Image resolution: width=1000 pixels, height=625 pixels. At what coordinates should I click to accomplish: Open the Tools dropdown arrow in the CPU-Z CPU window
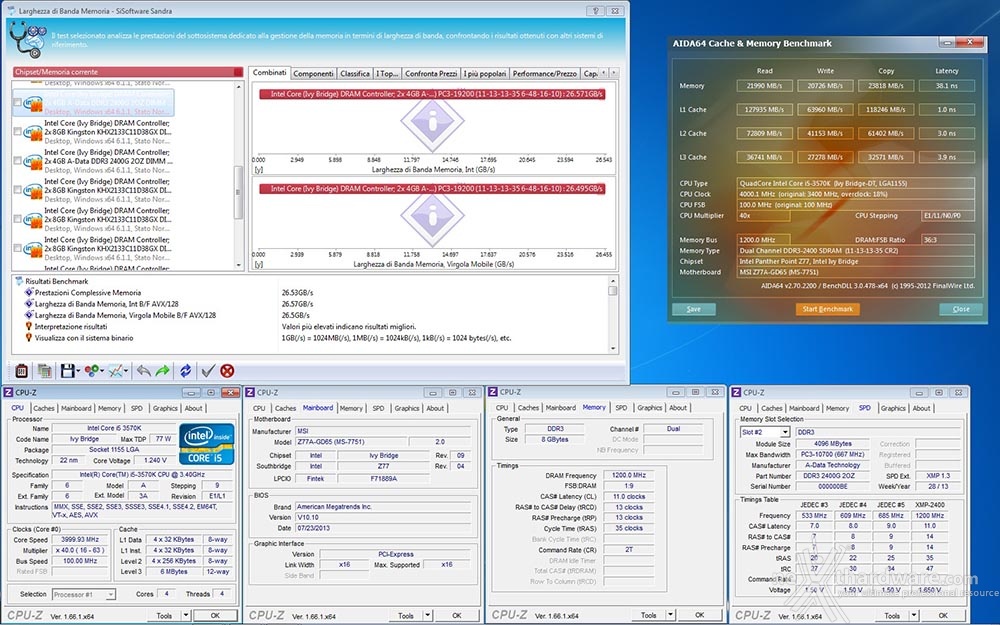click(186, 615)
